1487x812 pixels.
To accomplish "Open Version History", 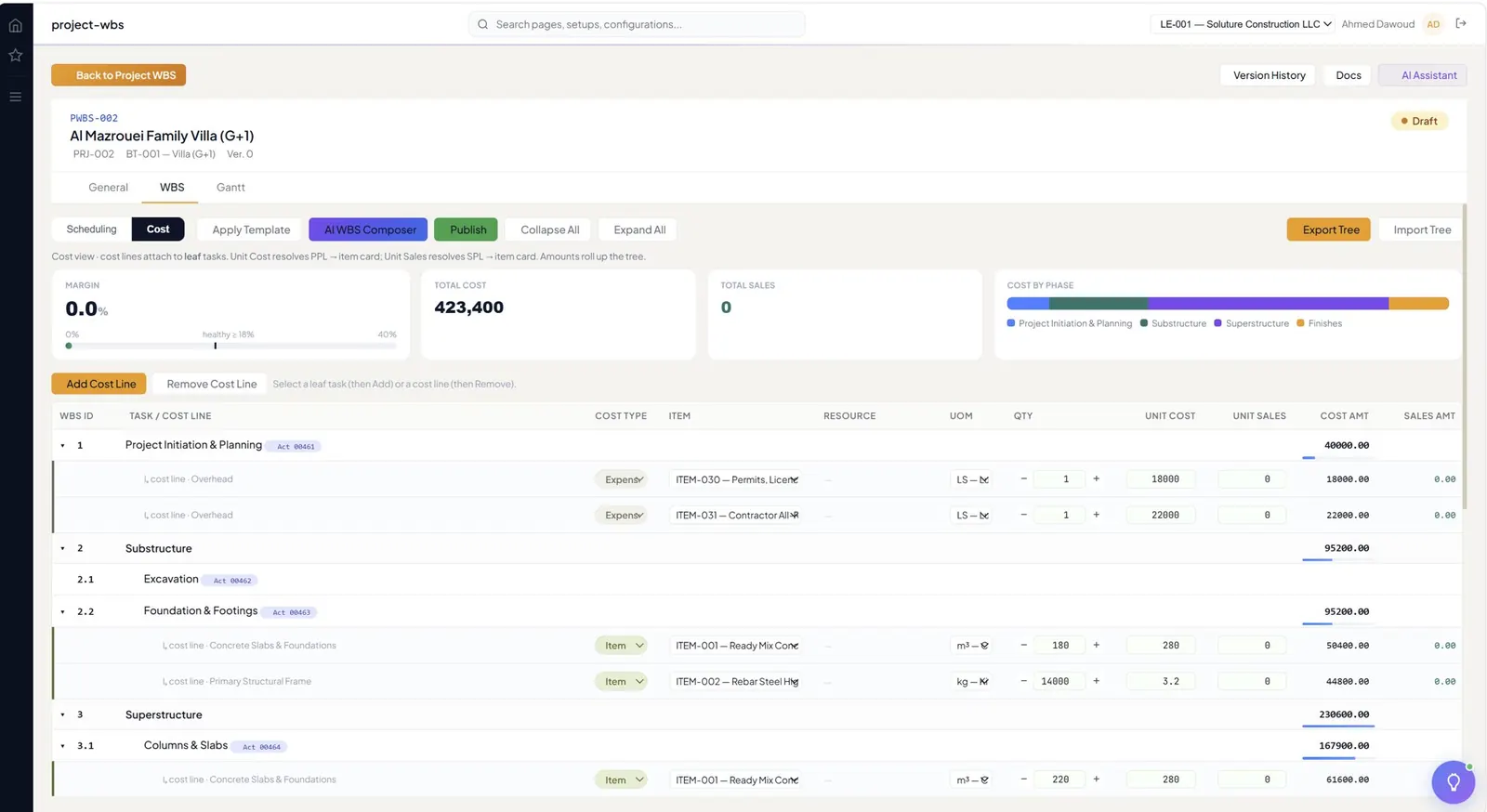I will coord(1269,75).
